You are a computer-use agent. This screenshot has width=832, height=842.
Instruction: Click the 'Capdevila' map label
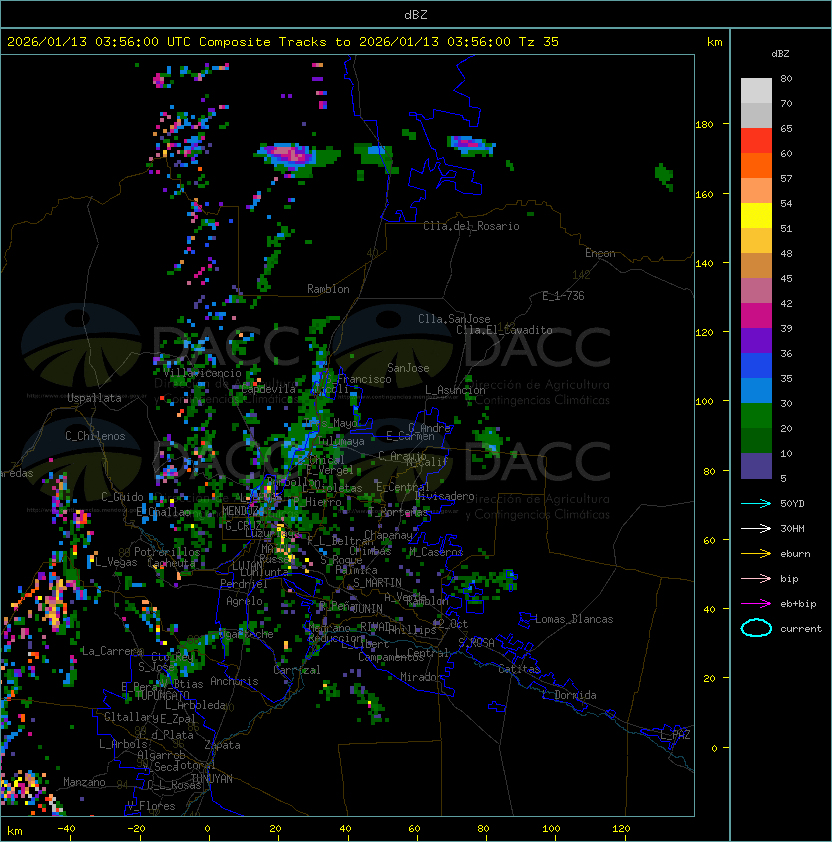click(269, 389)
